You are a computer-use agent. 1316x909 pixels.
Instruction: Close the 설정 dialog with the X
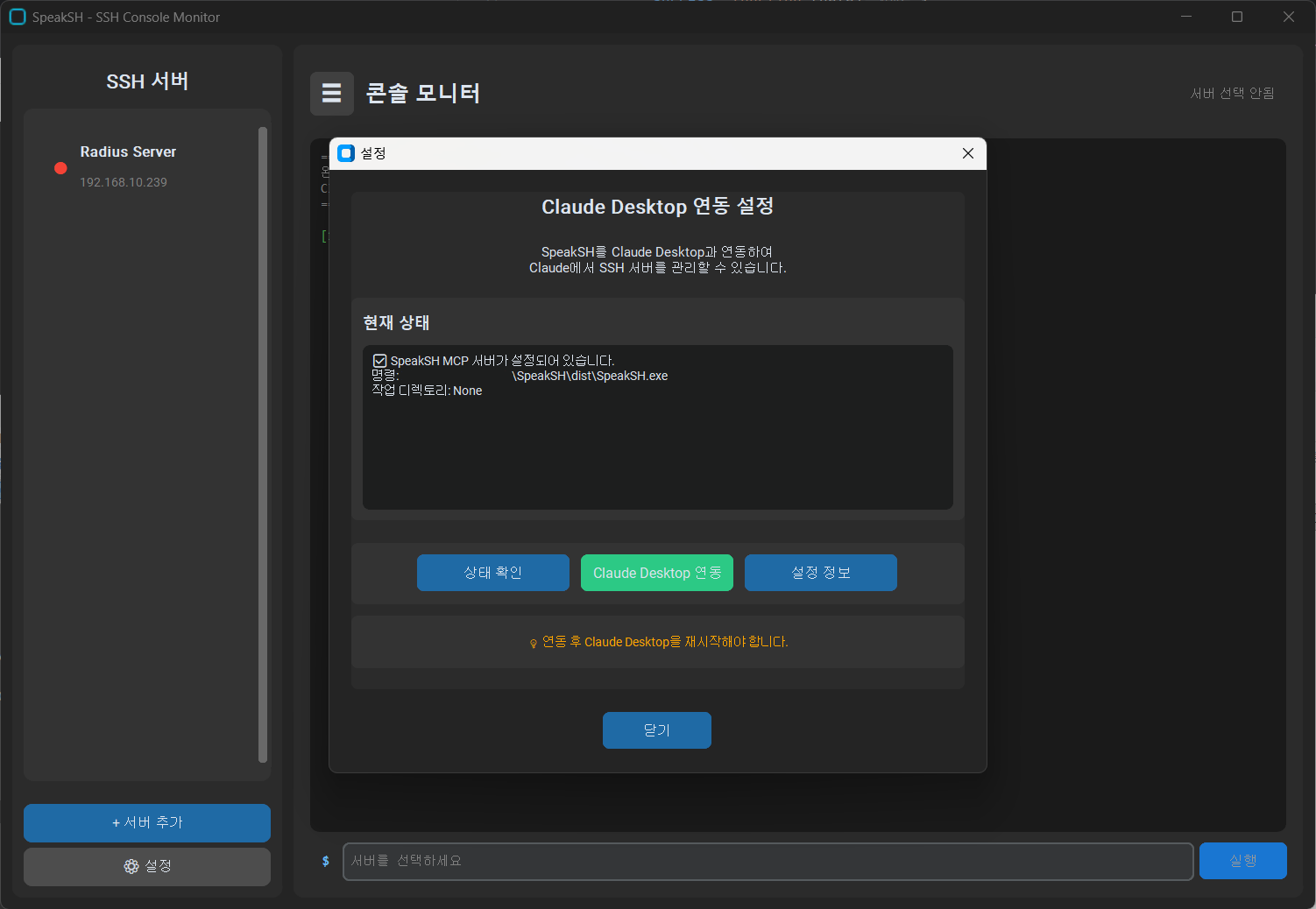(x=968, y=153)
